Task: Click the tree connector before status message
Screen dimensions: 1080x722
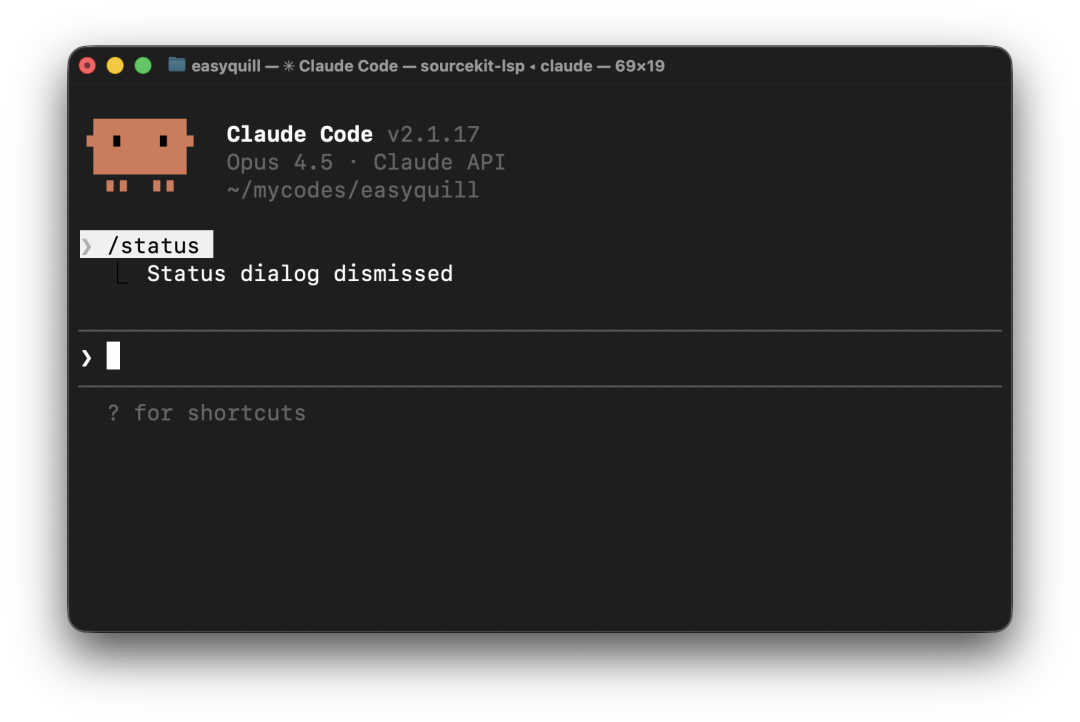Action: 122,274
